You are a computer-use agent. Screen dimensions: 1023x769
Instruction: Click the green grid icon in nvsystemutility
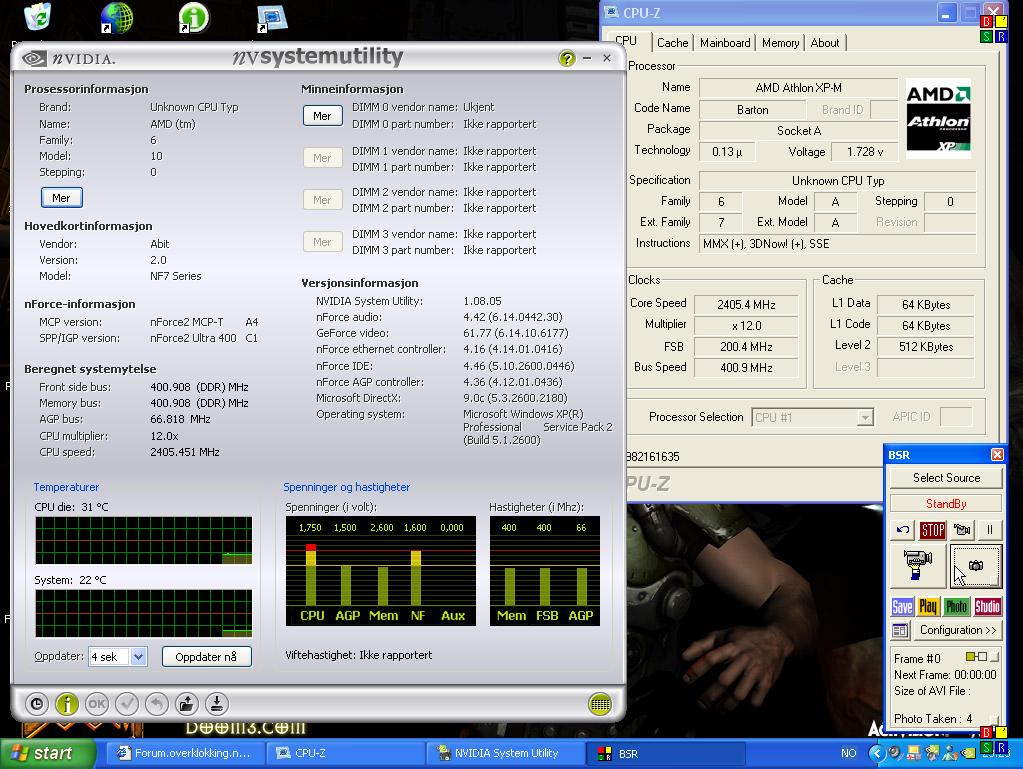click(600, 704)
